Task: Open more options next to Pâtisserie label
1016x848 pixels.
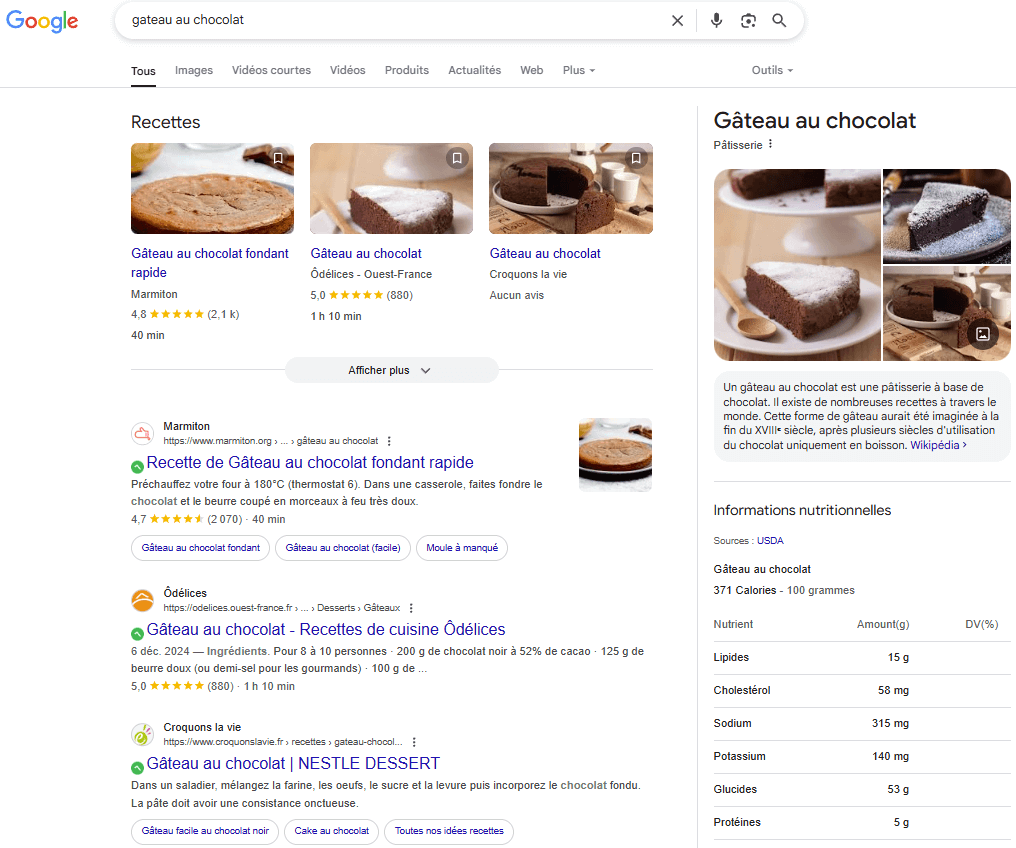Action: (x=770, y=144)
